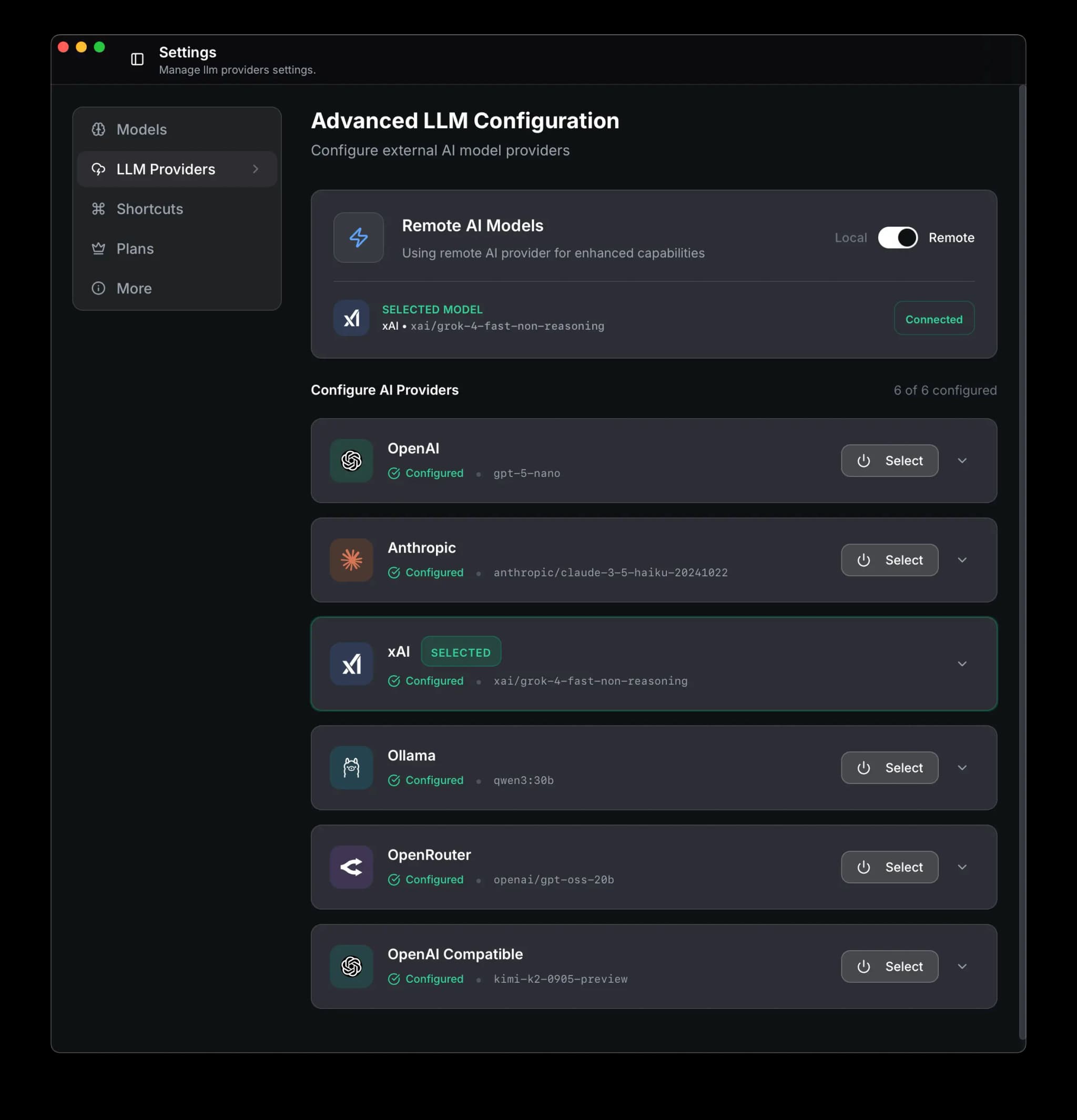Open the Models settings section
The image size is (1077, 1120).
pos(141,130)
